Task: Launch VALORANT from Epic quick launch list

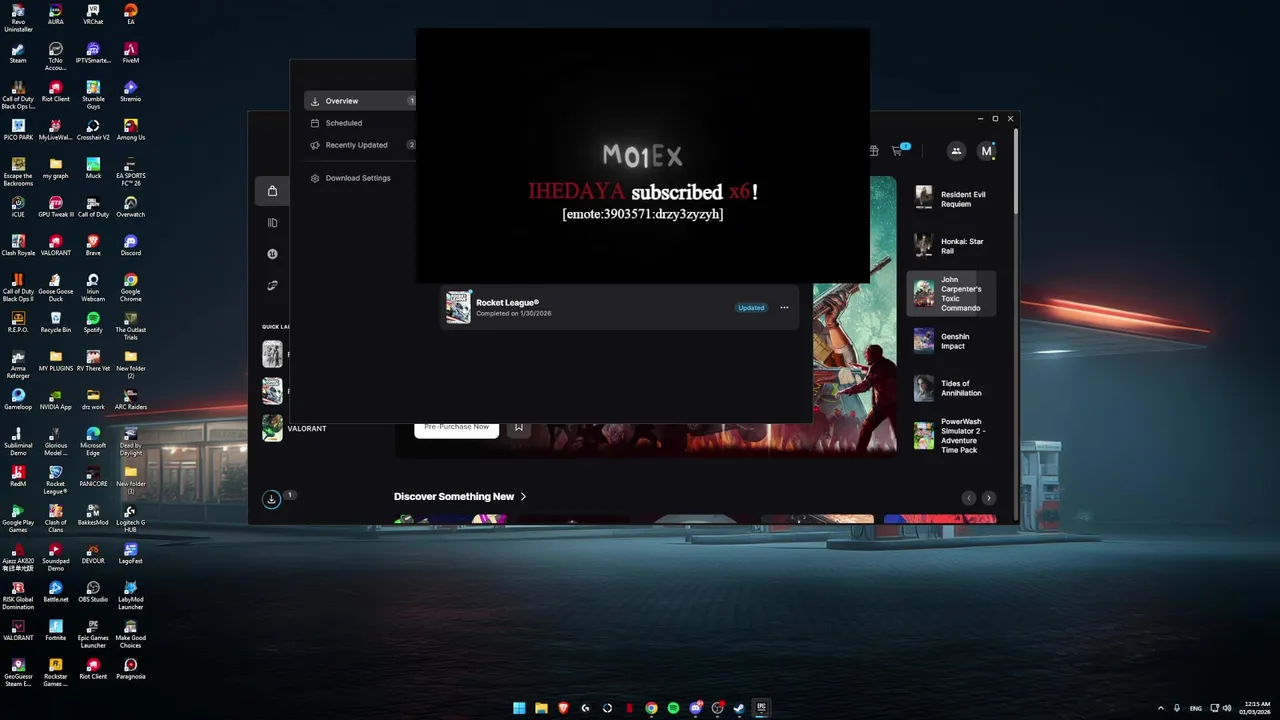Action: 294,428
